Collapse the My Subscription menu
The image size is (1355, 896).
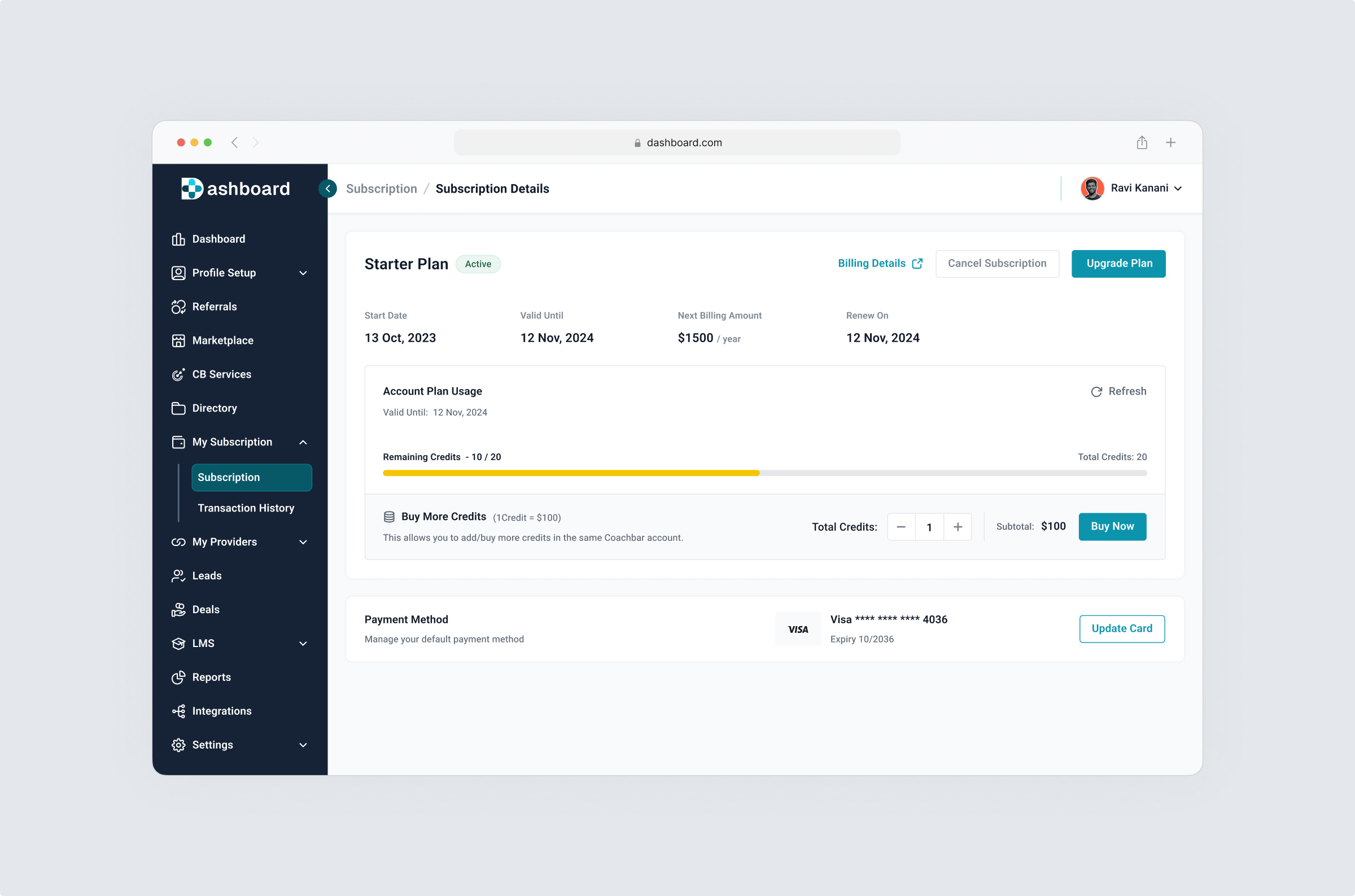coord(303,442)
